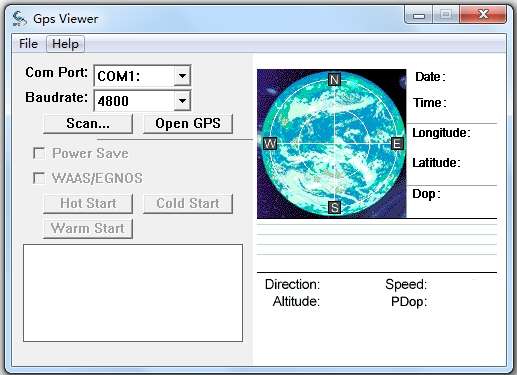This screenshot has width=517, height=375.
Task: Click the Scan... button
Action: click(x=88, y=124)
